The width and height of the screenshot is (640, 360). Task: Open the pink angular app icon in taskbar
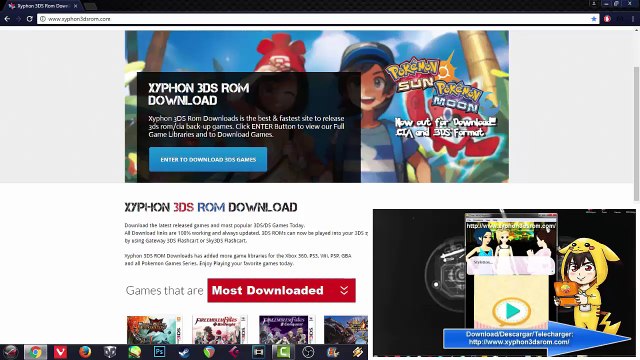[234, 352]
